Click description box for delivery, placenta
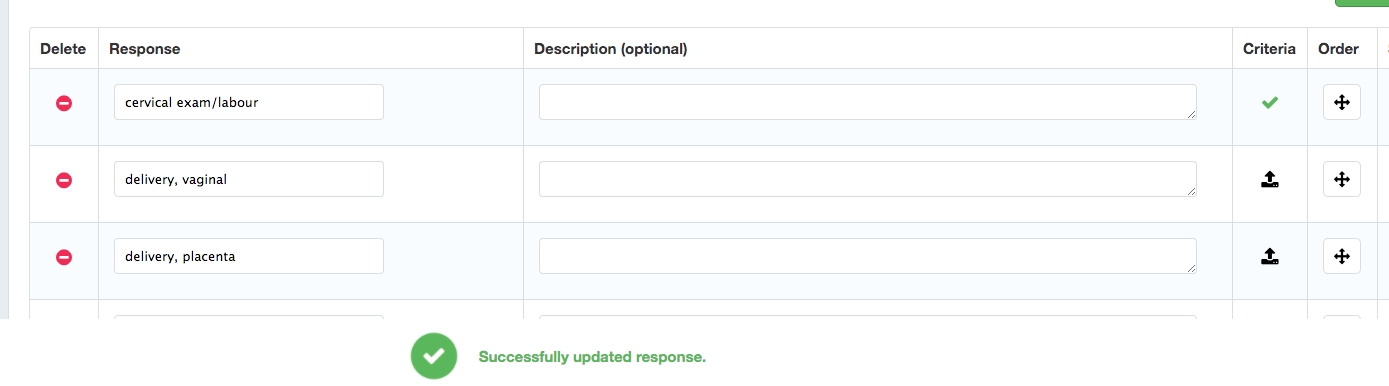Screen dimensions: 1389x386 [x=868, y=256]
